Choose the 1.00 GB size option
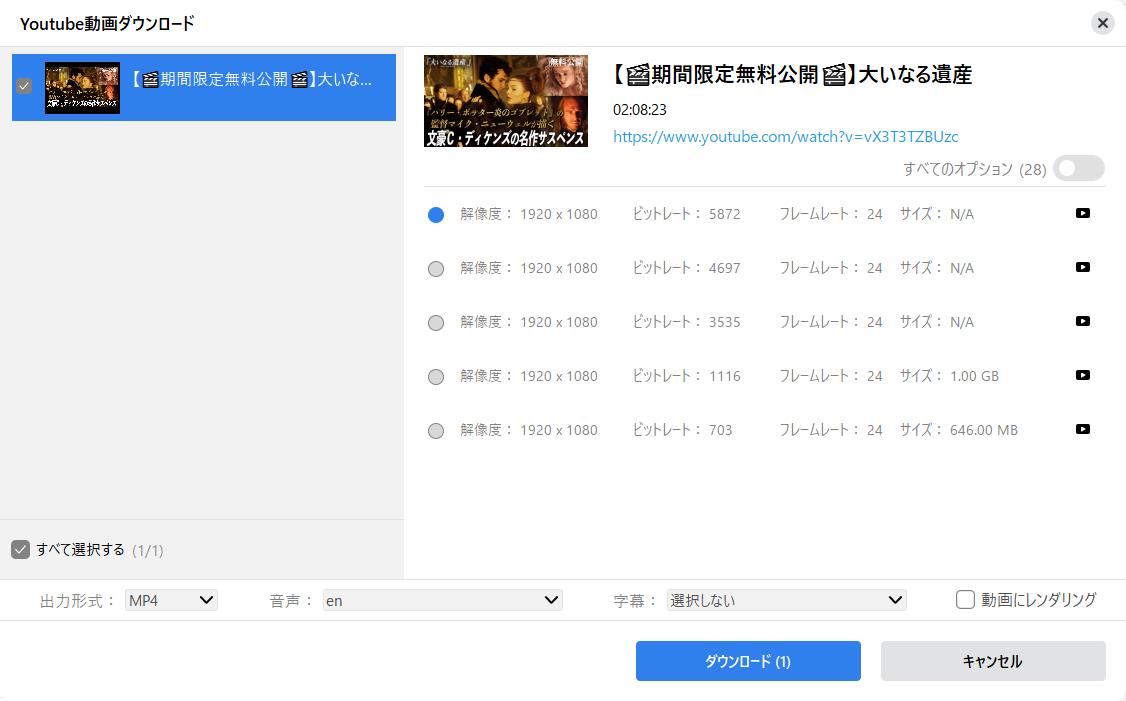This screenshot has height=701, width=1126. tap(436, 377)
